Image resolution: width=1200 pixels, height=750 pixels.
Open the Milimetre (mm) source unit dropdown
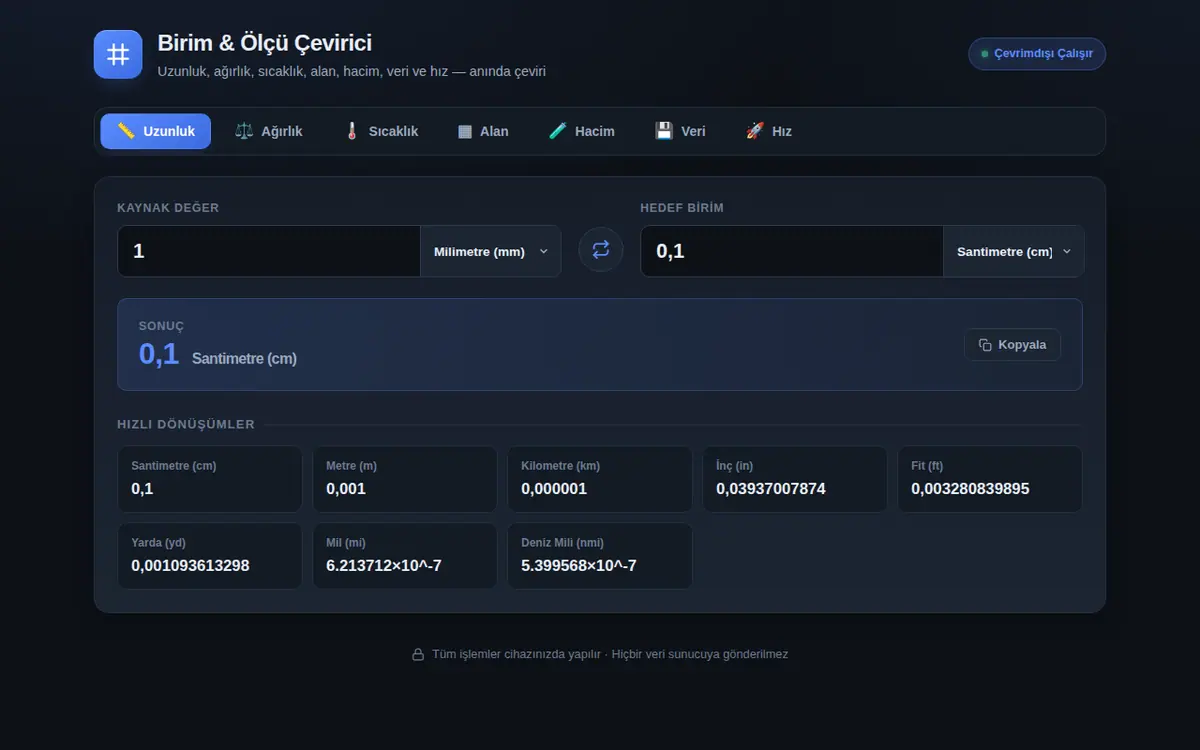[490, 251]
